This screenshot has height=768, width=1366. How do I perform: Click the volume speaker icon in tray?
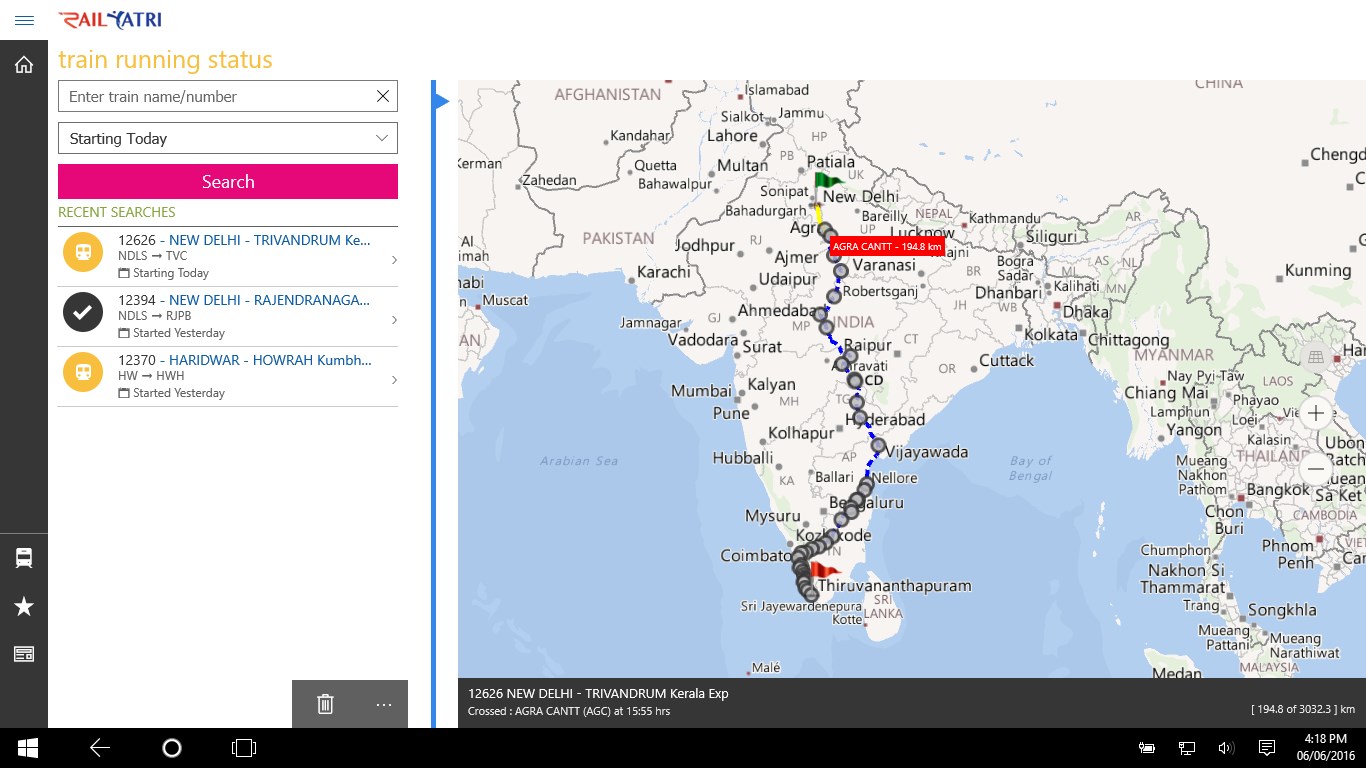point(1226,748)
